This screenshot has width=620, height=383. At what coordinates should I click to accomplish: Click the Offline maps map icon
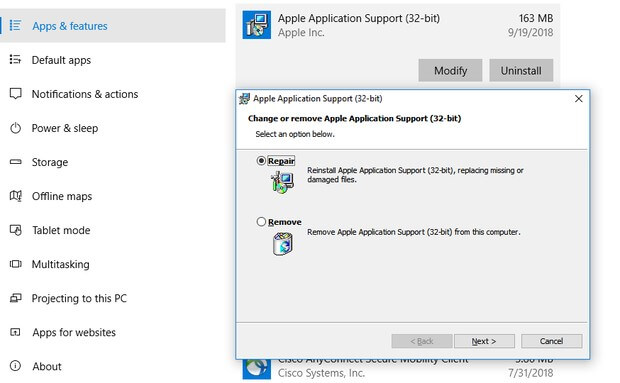point(15,196)
